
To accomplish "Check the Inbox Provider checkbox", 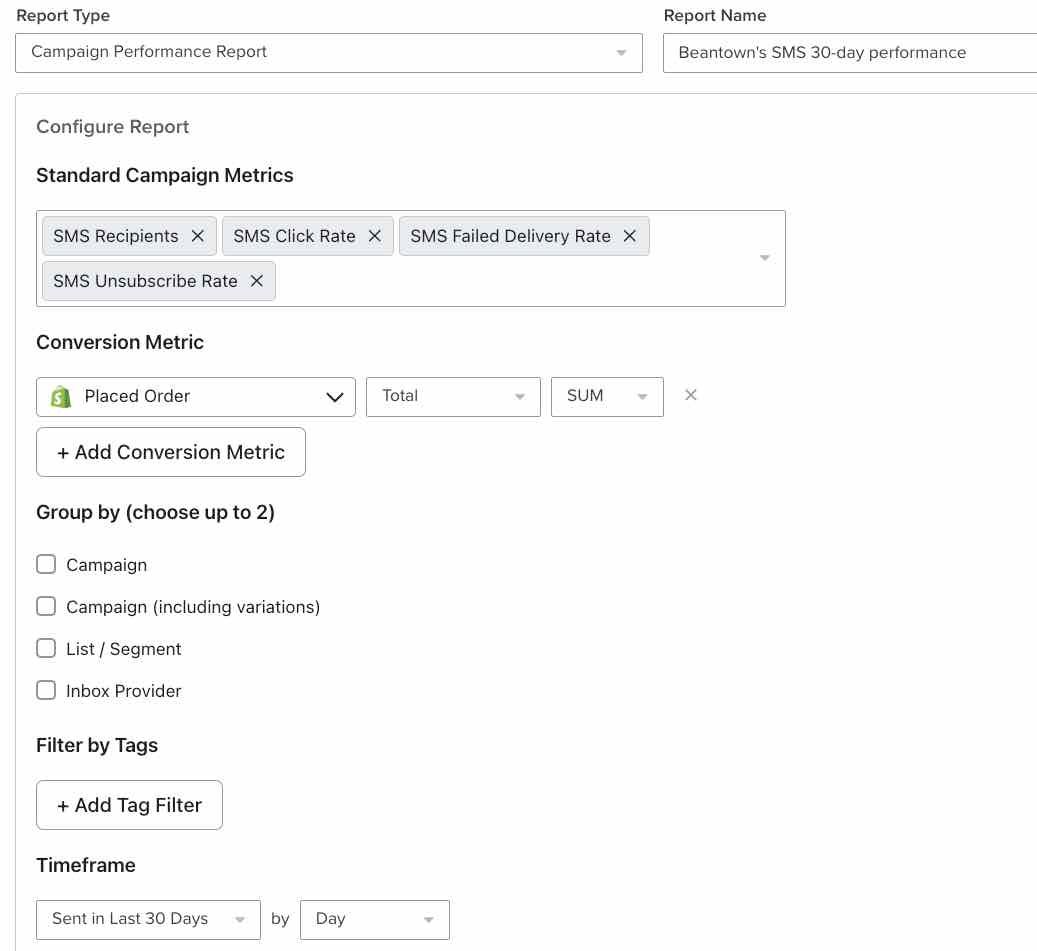I will (x=46, y=690).
